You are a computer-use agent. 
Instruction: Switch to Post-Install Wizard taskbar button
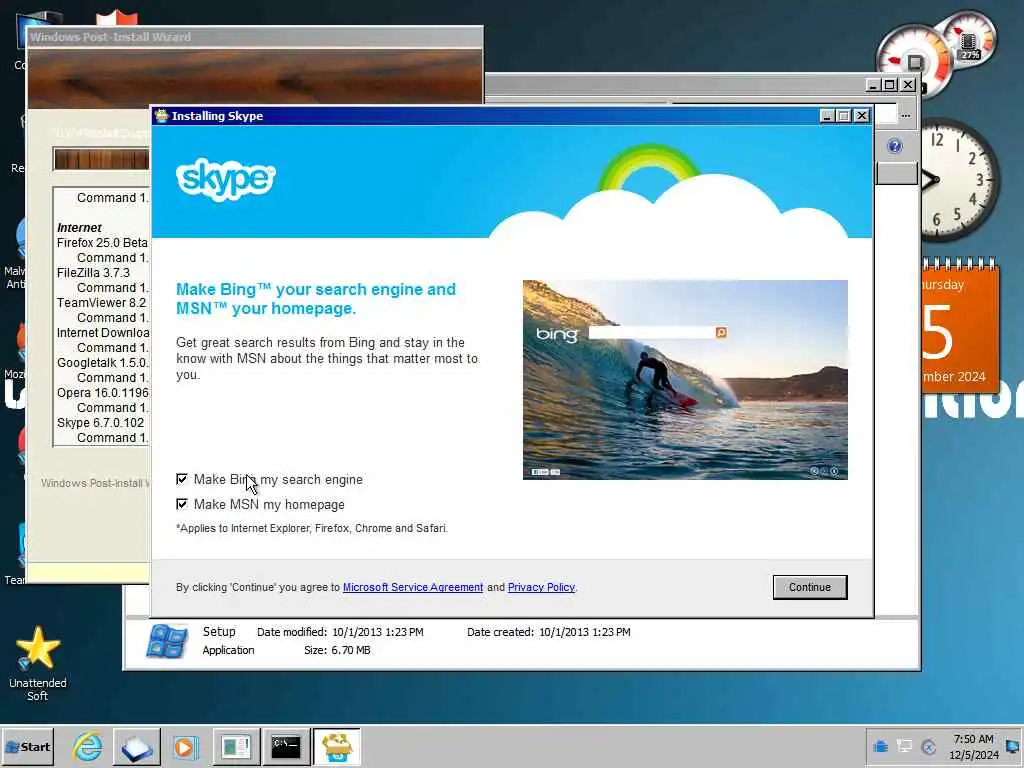click(236, 746)
